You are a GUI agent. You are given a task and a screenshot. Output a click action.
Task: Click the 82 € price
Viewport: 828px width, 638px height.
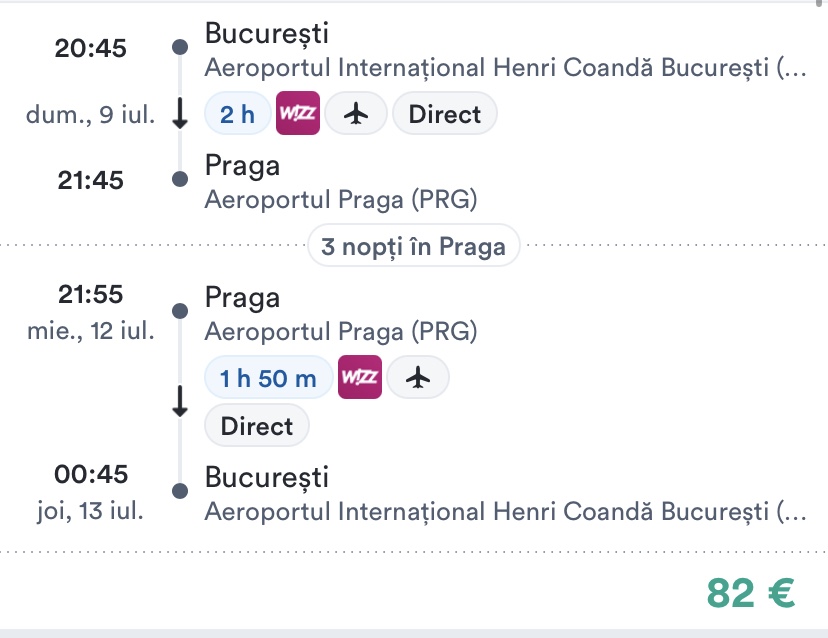[750, 593]
